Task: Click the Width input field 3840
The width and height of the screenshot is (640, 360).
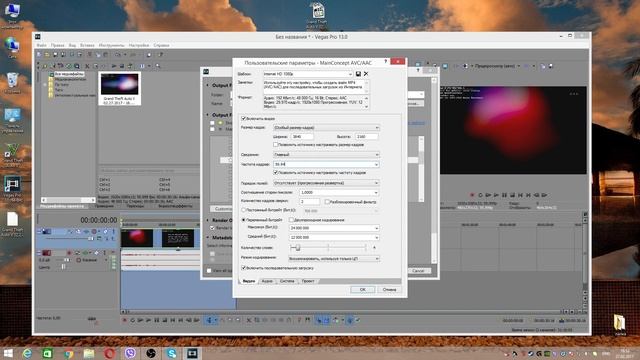Action: [x=302, y=136]
